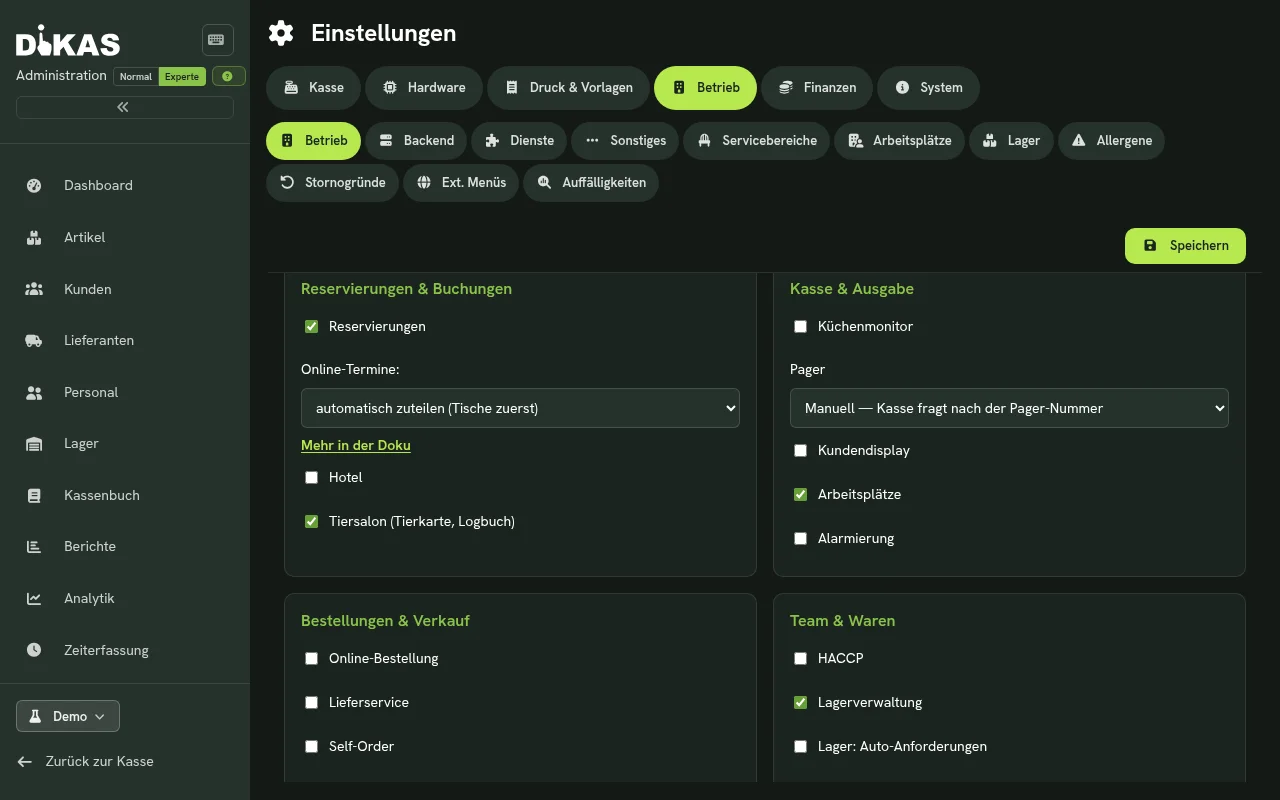Open the Online-Termine dropdown
This screenshot has height=800, width=1280.
coord(520,408)
